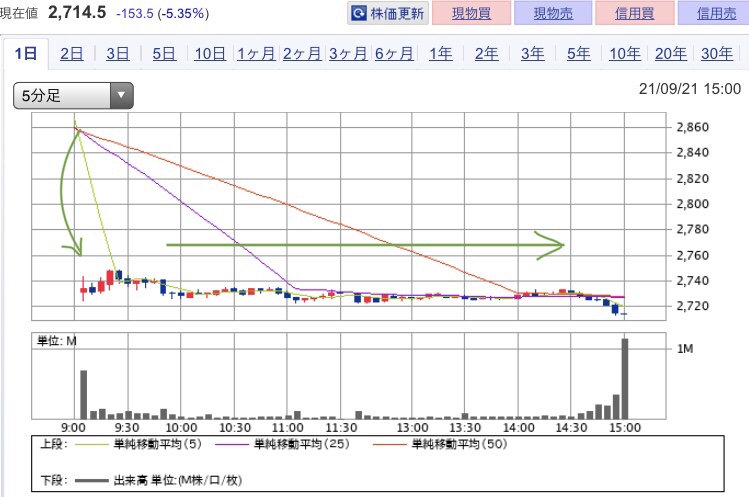Open the 2年 chart period
Screen dimensions: 749x497
[x=486, y=54]
